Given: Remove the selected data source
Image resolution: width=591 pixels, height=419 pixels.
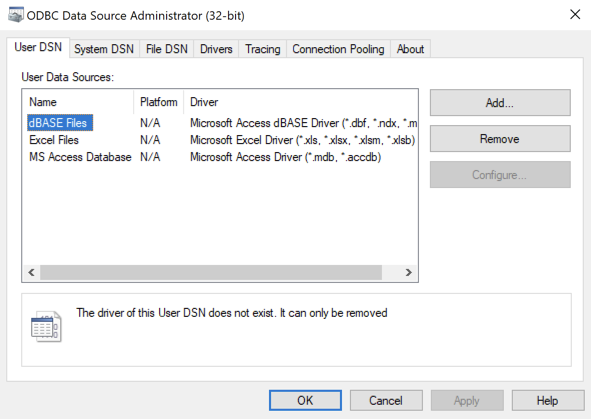Looking at the screenshot, I should 500,139.
